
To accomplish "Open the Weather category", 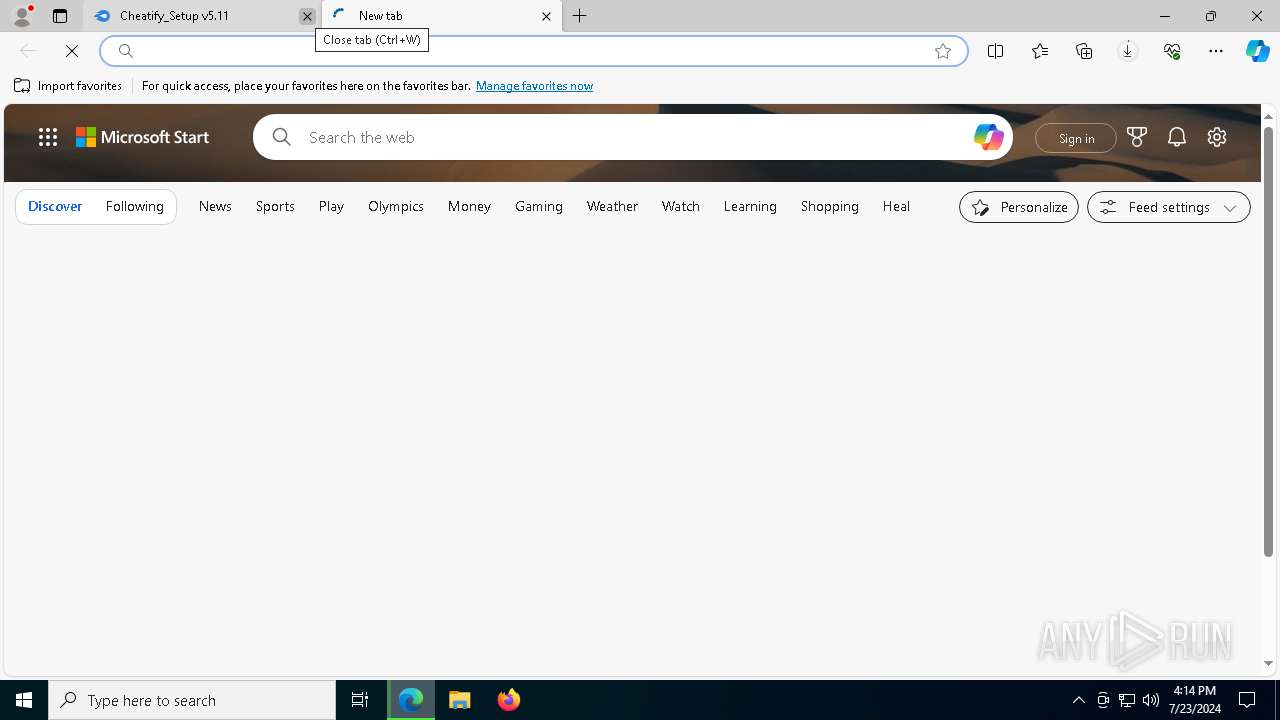I will [x=612, y=206].
